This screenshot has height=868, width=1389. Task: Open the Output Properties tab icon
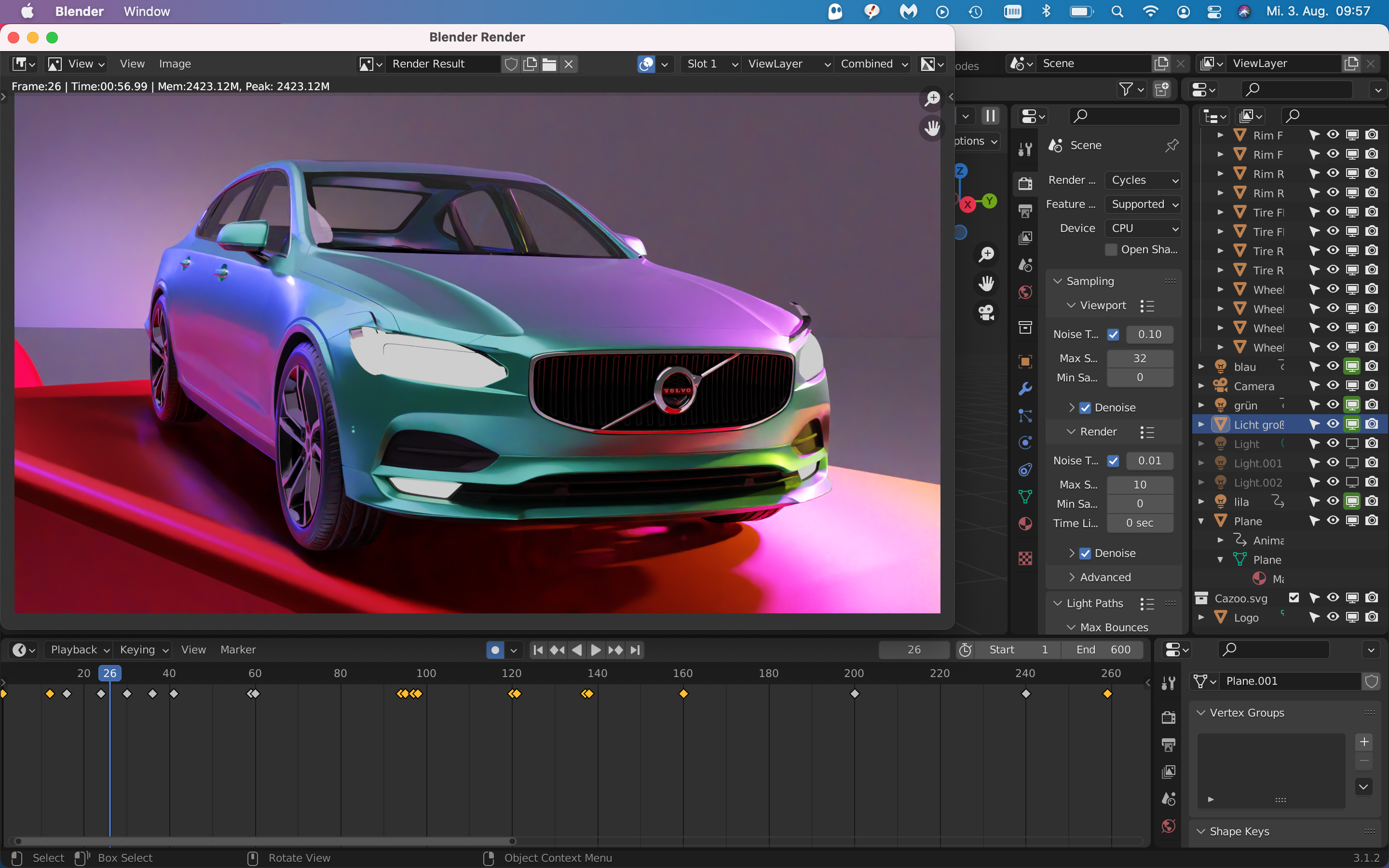point(1025,211)
